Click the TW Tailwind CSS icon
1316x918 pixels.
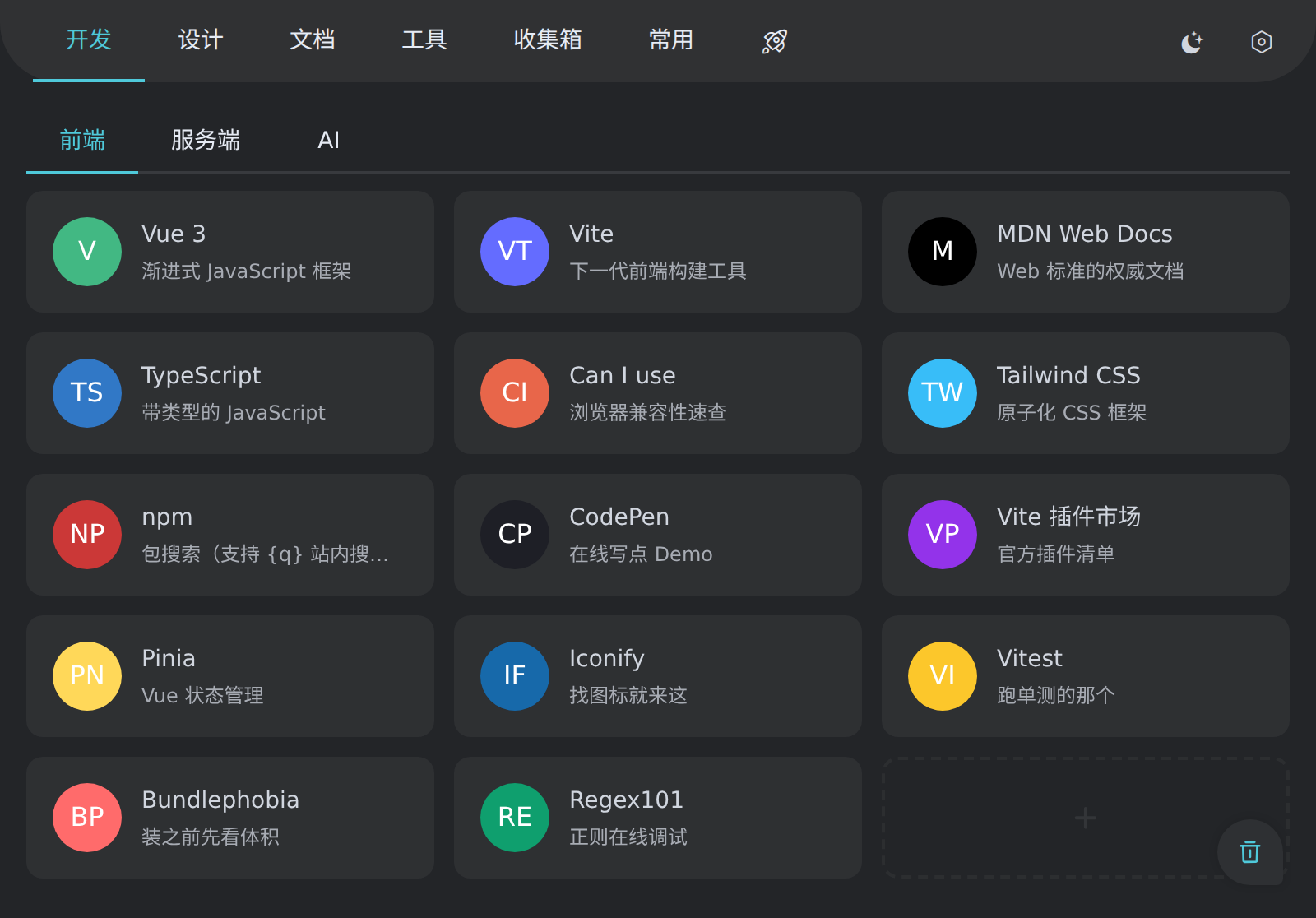(943, 393)
